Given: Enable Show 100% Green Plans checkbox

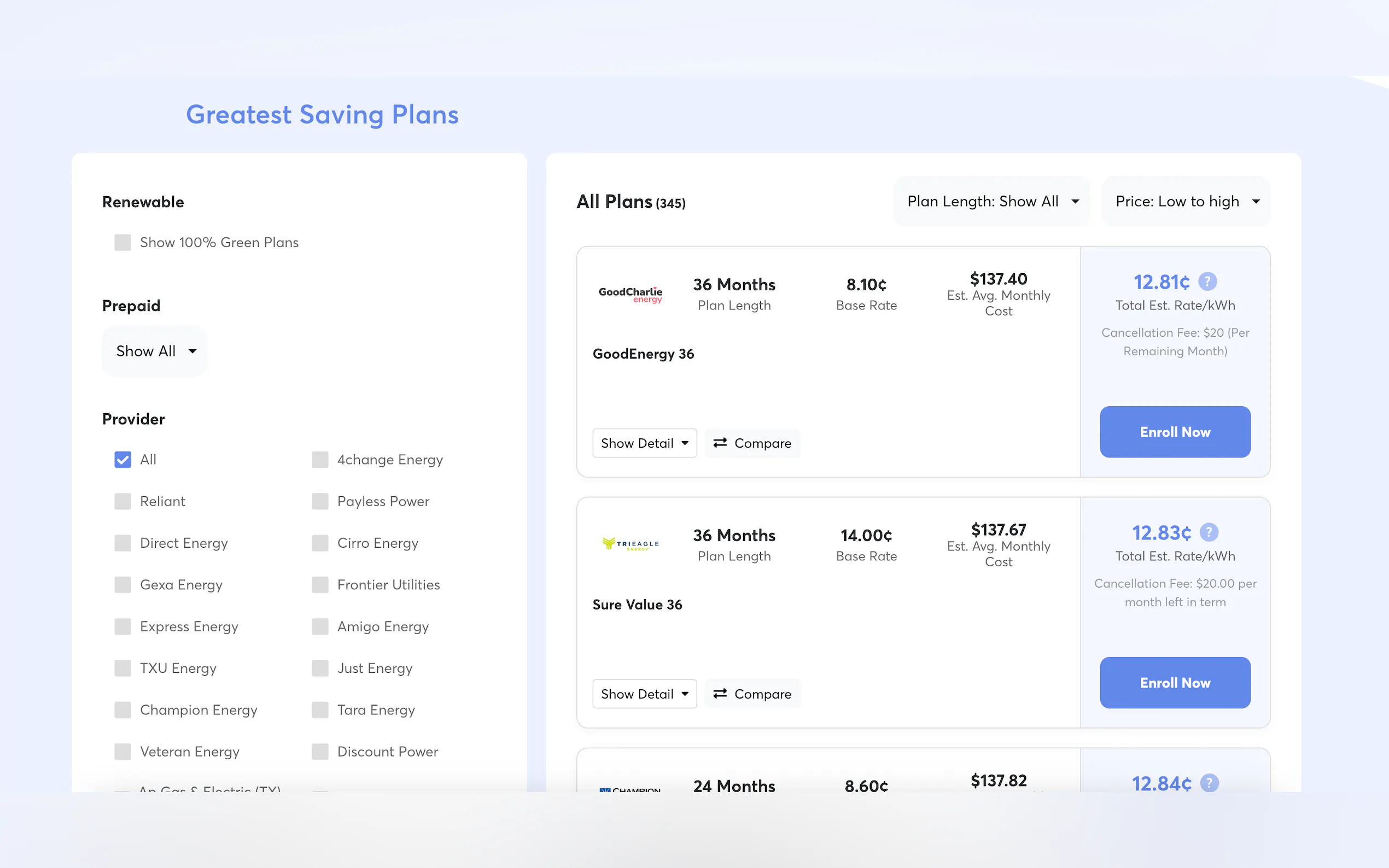Looking at the screenshot, I should [123, 242].
